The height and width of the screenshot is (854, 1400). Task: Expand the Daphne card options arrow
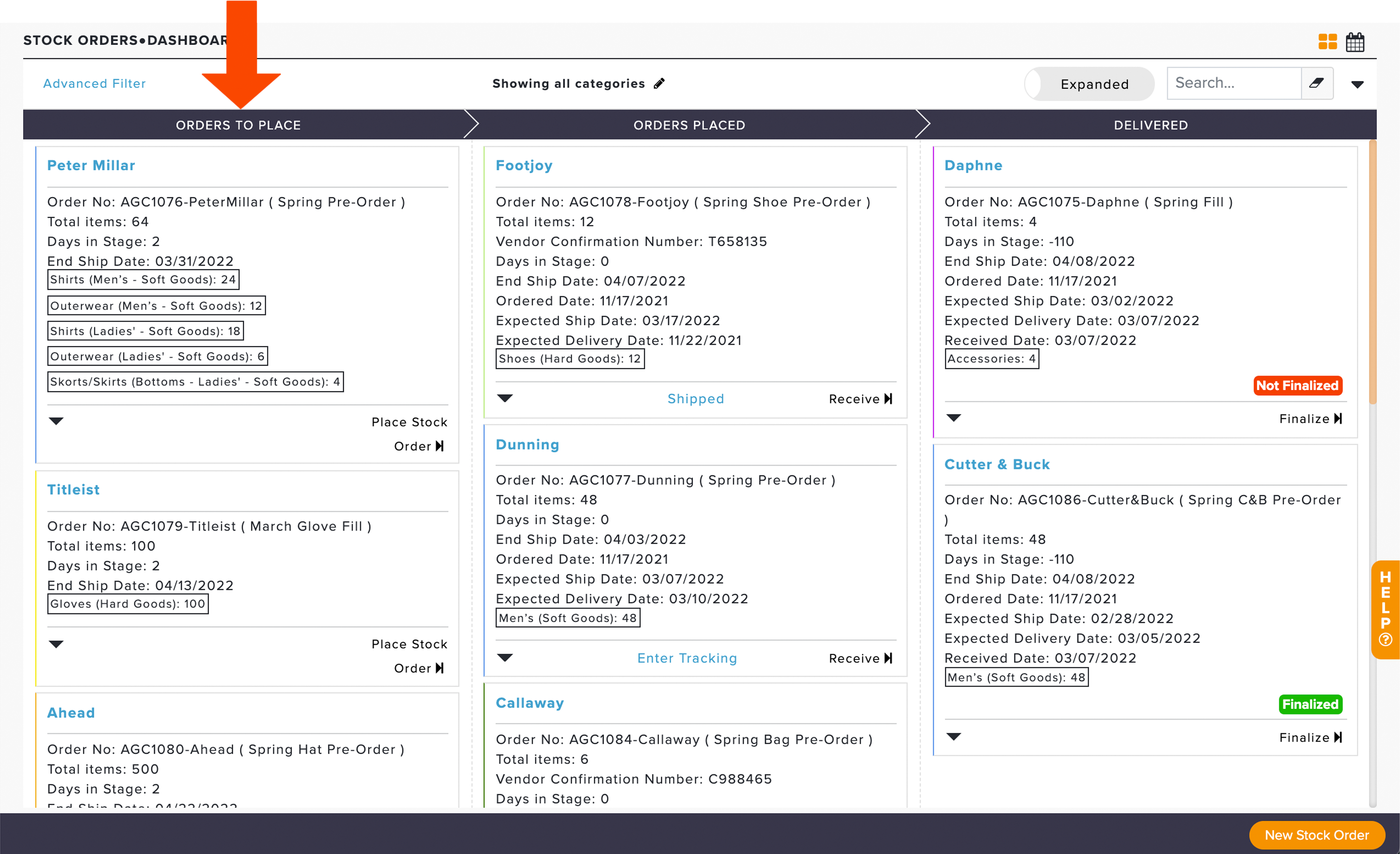click(954, 418)
